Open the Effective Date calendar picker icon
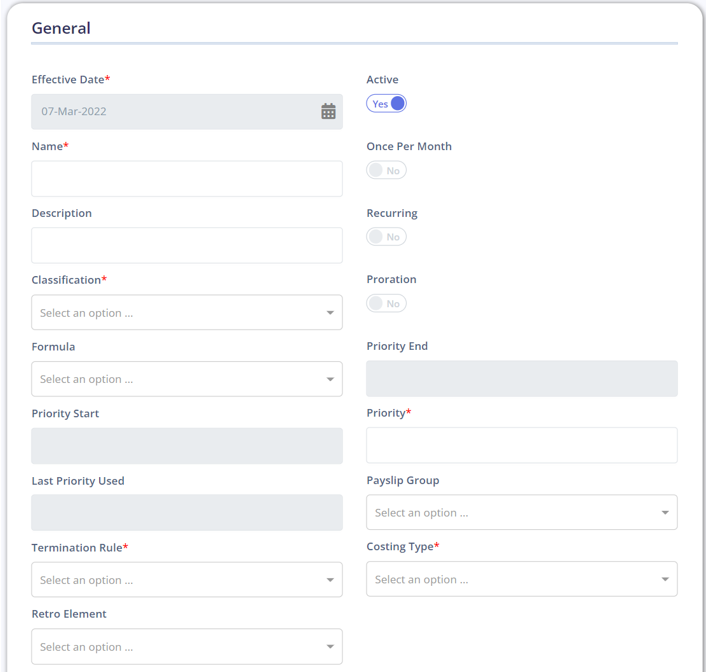Image resolution: width=712 pixels, height=672 pixels. pyautogui.click(x=328, y=111)
